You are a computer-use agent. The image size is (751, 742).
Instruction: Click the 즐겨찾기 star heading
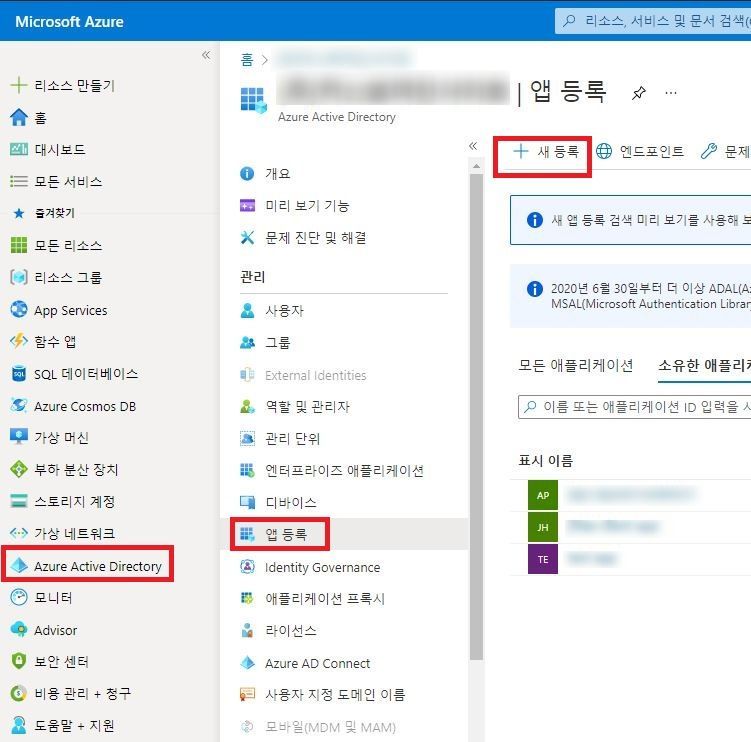43,213
